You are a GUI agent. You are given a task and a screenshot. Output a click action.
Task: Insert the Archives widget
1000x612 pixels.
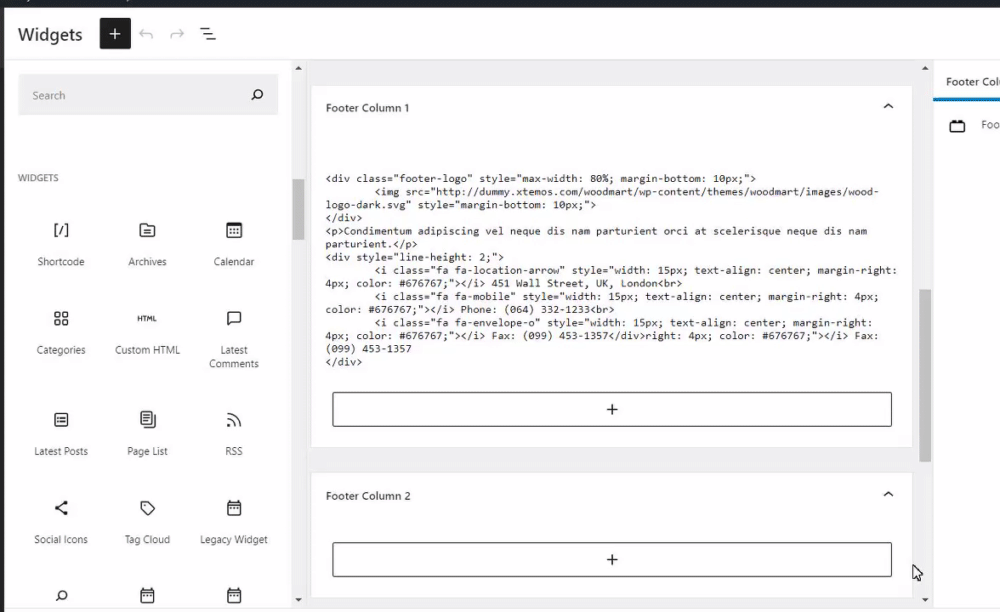point(147,244)
